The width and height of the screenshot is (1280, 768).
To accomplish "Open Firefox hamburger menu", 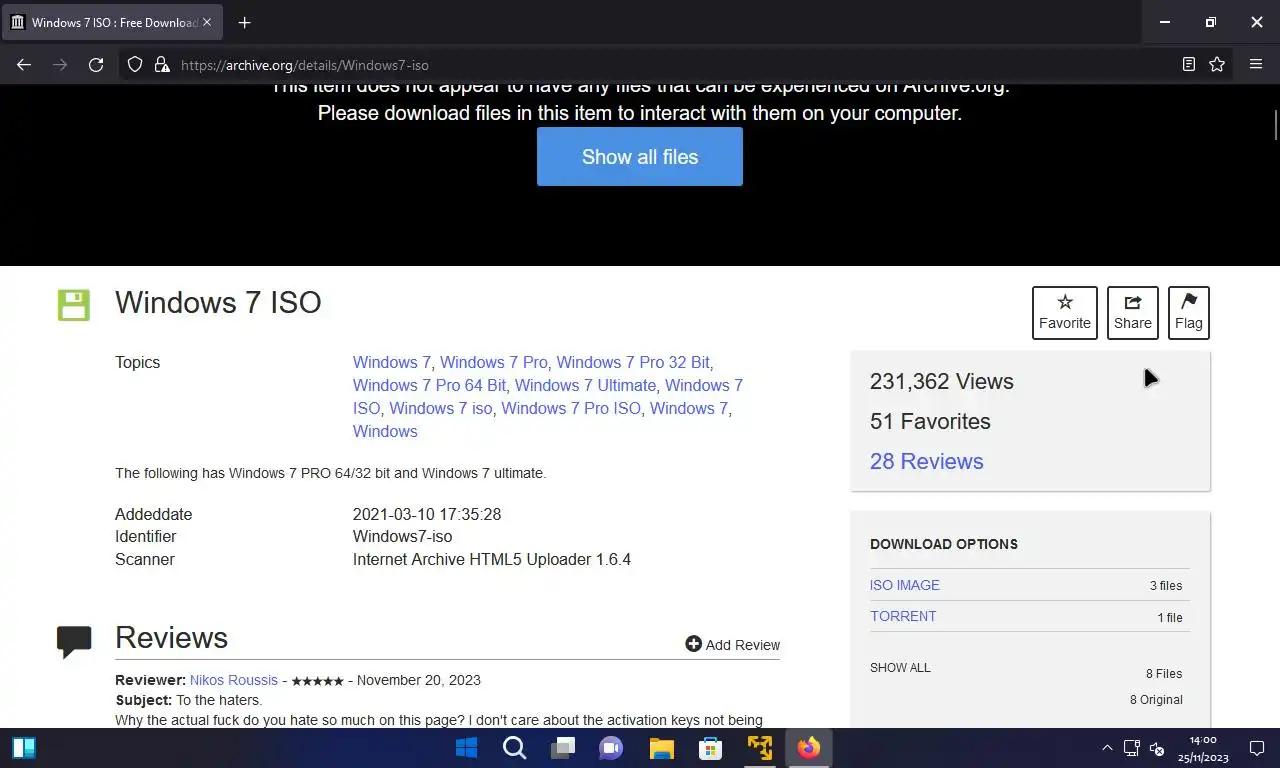I will click(1256, 64).
